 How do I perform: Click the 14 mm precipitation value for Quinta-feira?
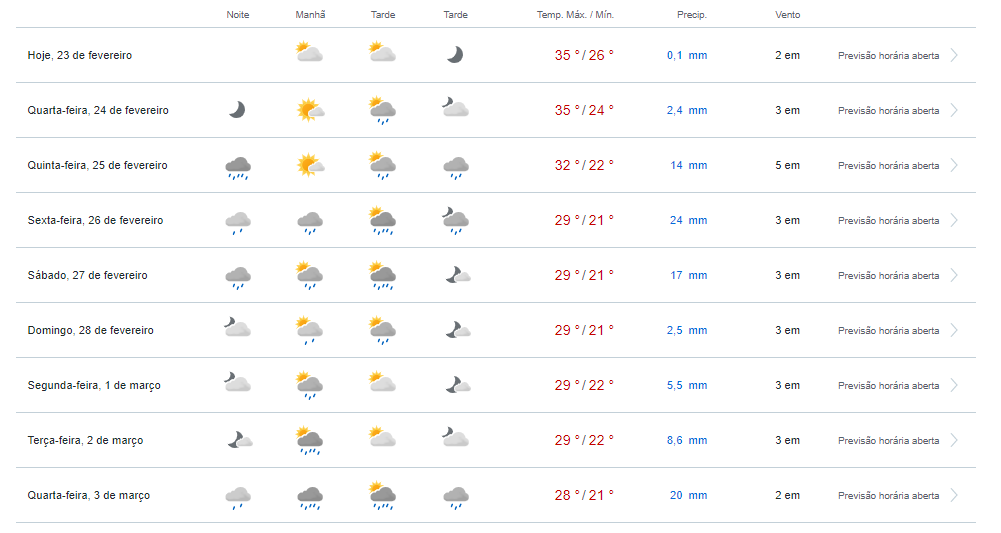688,165
